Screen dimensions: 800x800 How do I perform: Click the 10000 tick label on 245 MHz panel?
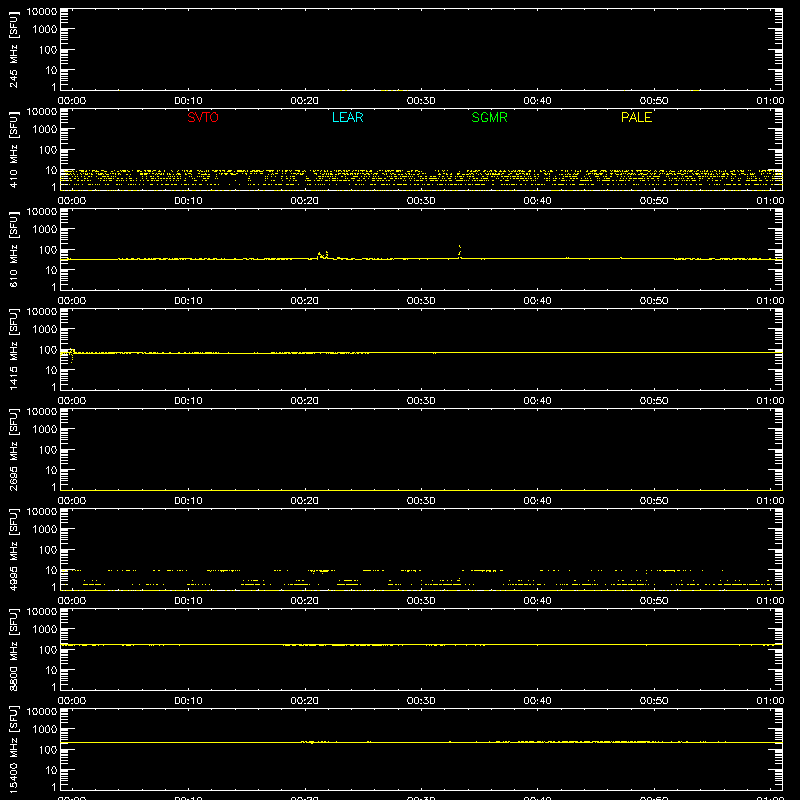point(42,12)
